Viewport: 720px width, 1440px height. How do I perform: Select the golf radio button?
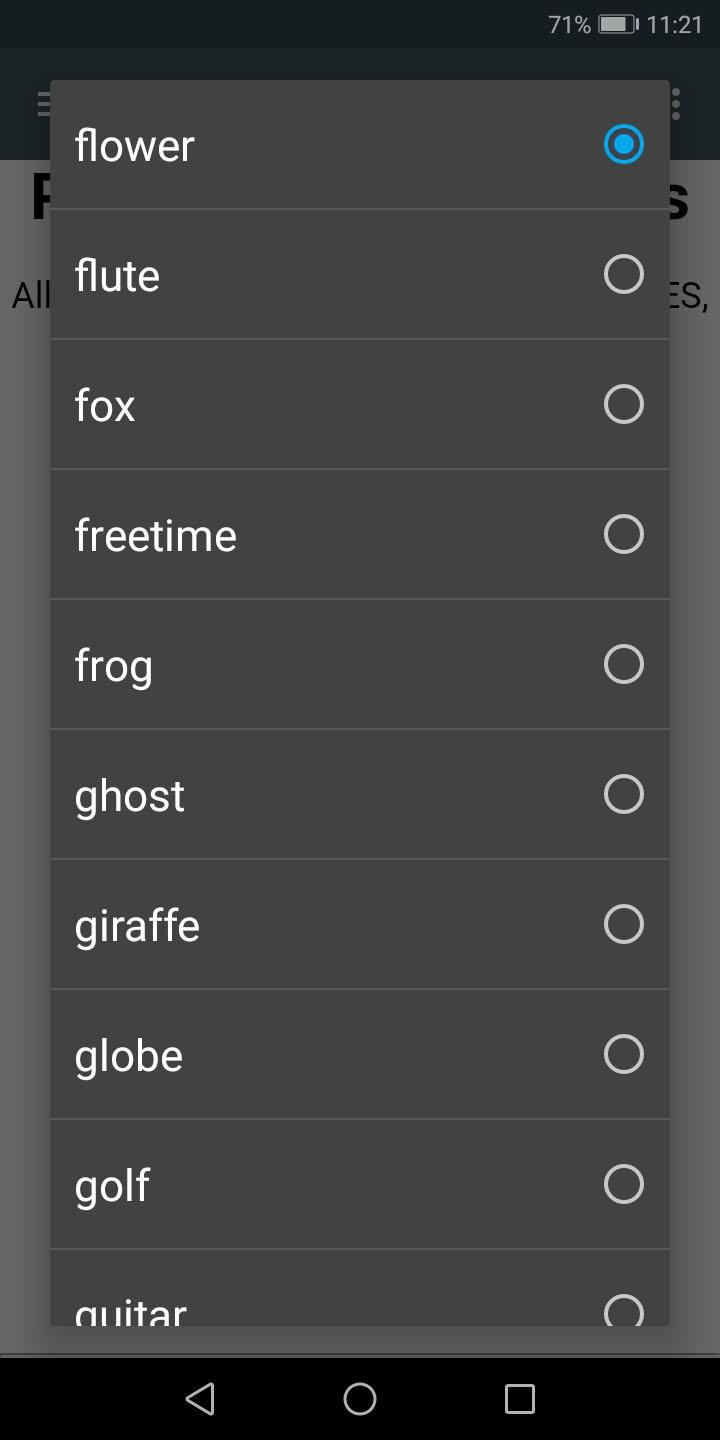pos(623,1184)
